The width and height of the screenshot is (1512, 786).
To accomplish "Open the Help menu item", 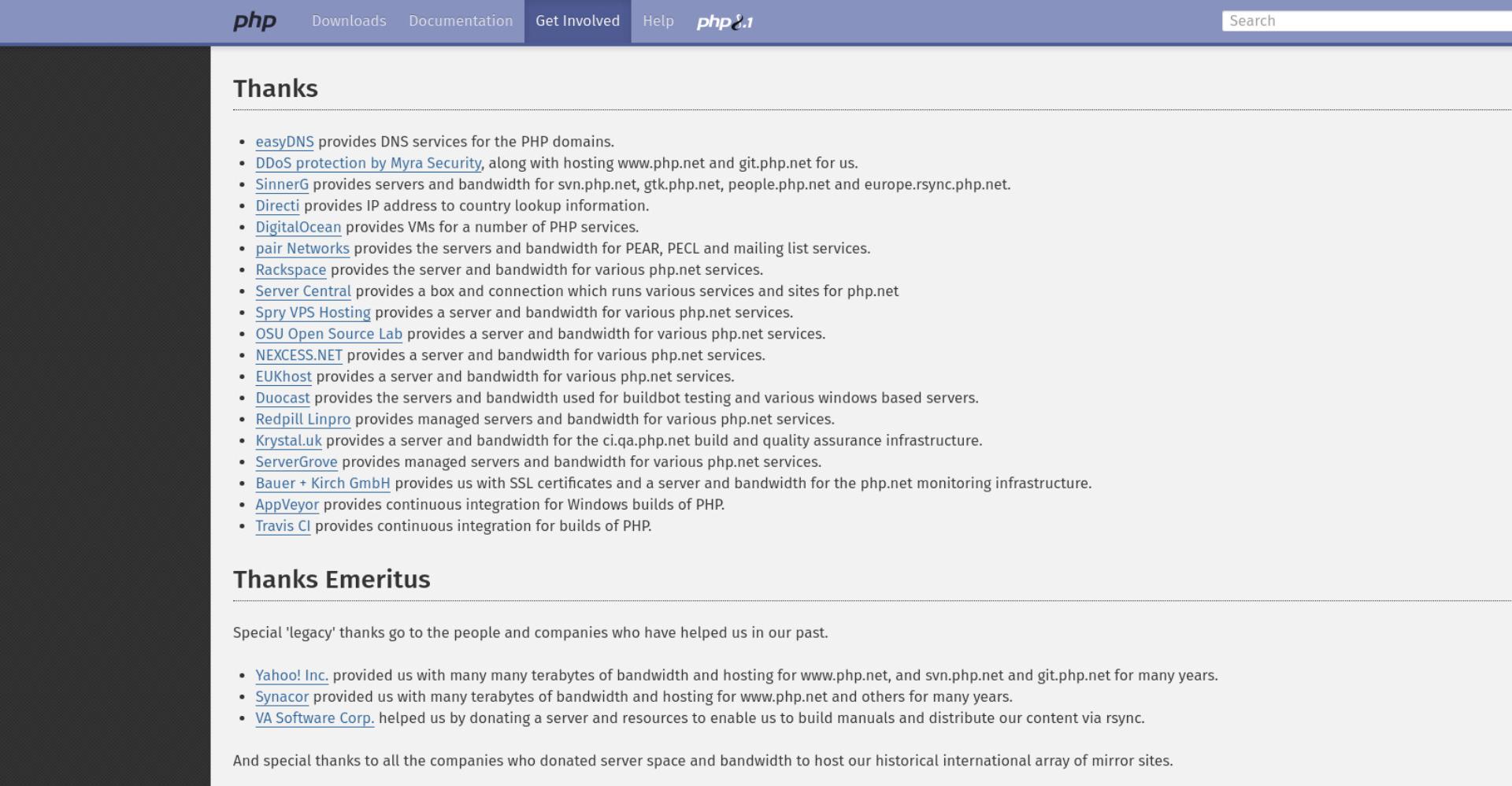I will [658, 21].
